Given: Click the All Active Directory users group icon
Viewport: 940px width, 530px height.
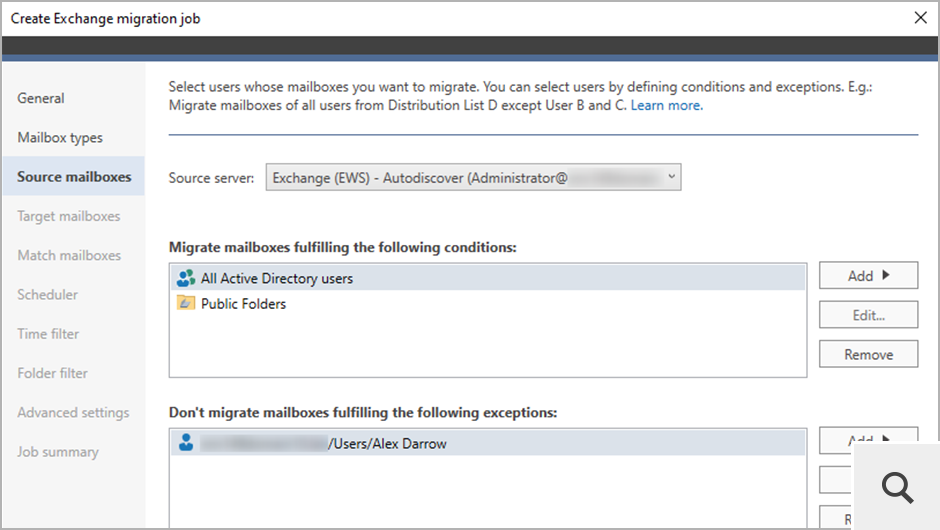Looking at the screenshot, I should (186, 278).
